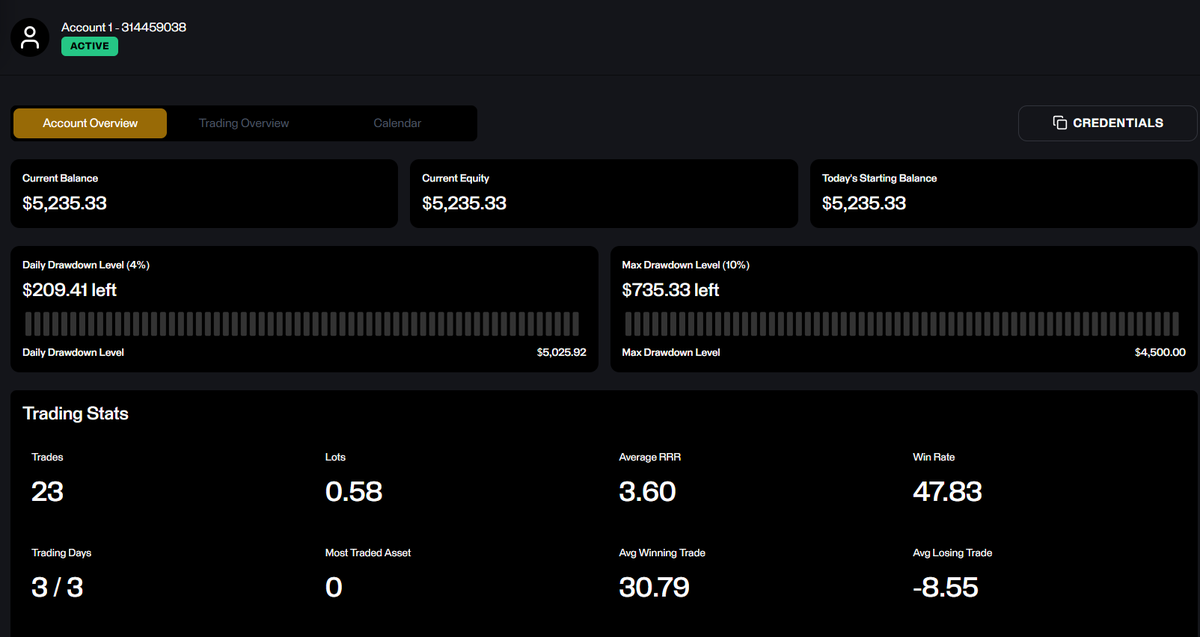Select the Account Overview tab

click(90, 123)
